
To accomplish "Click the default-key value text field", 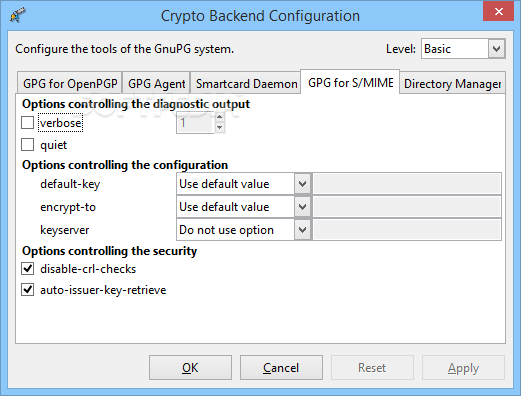I will (x=407, y=184).
